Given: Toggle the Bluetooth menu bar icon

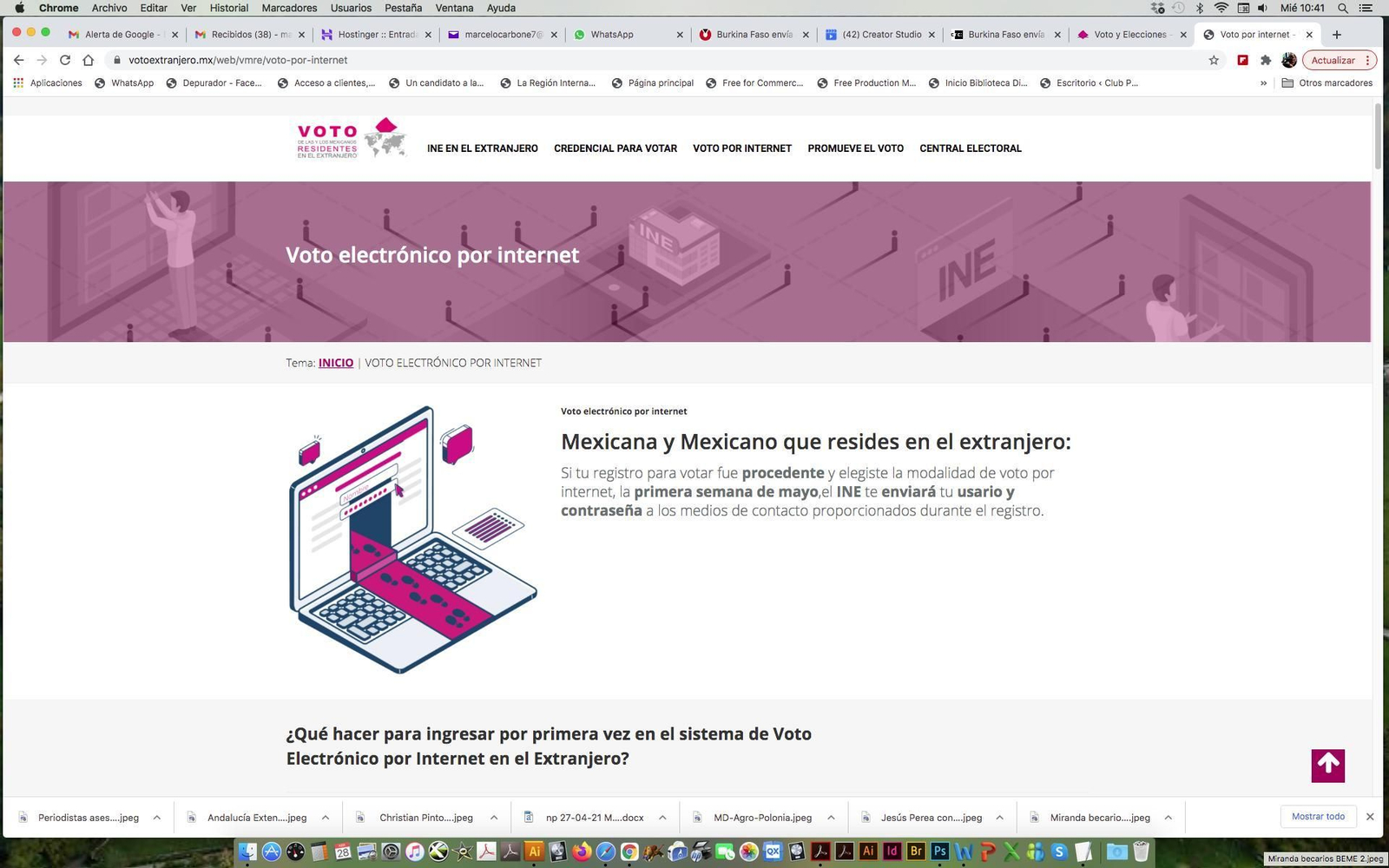Looking at the screenshot, I should point(1201,8).
